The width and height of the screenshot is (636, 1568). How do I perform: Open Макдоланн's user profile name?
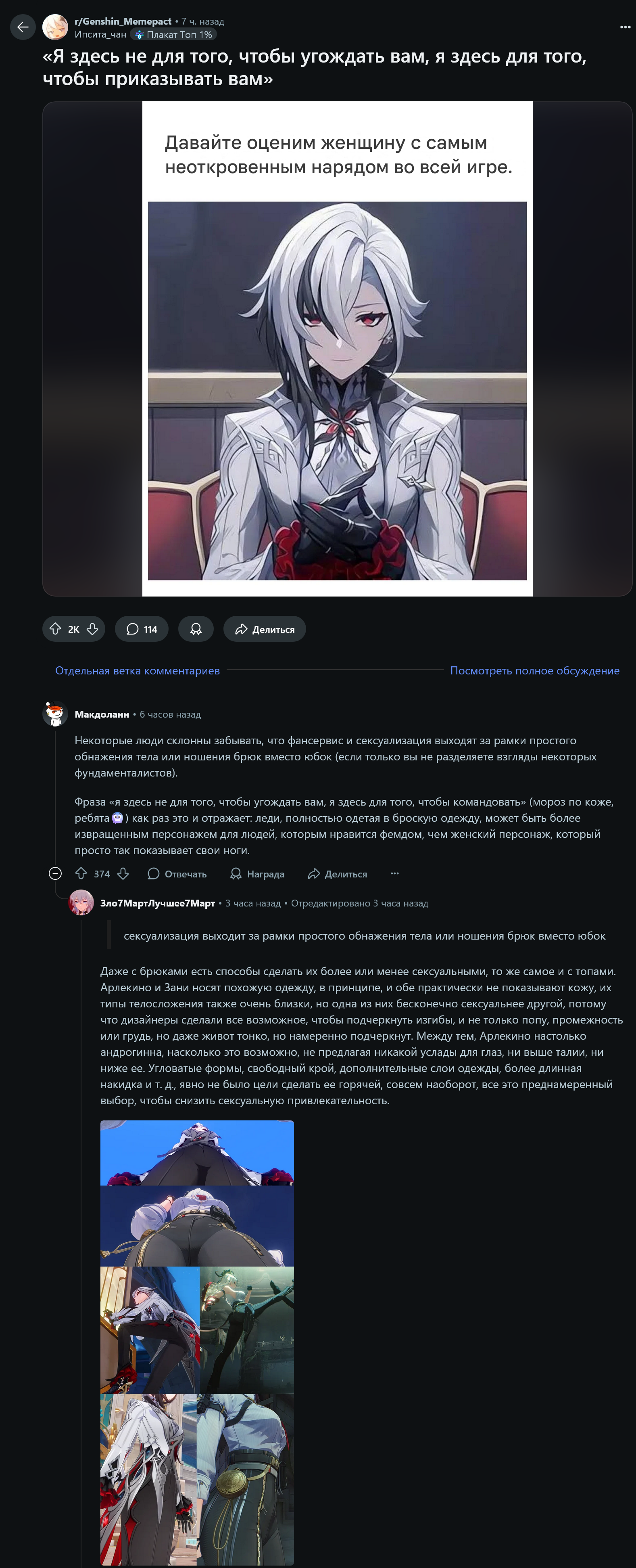point(102,714)
